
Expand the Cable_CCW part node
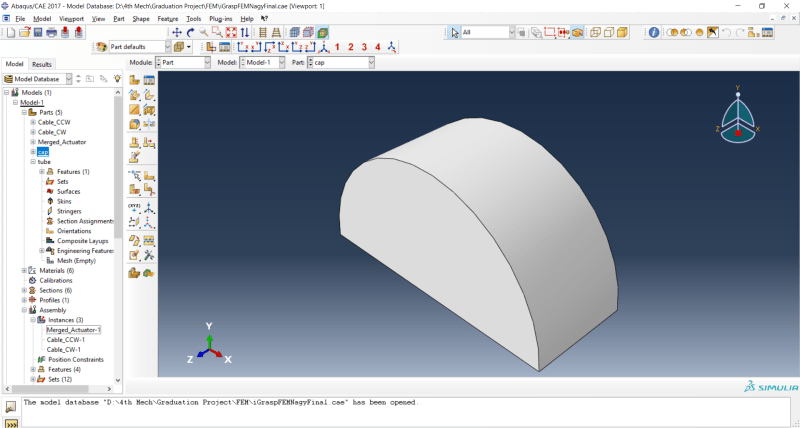click(33, 122)
